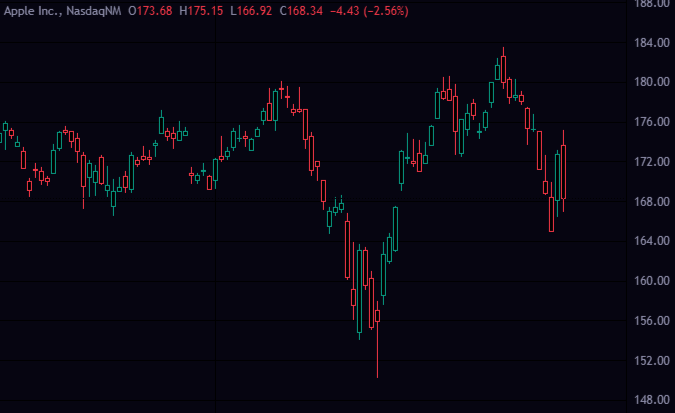Select the leftmost candle on the chart
The width and height of the screenshot is (675, 413).
(5, 130)
